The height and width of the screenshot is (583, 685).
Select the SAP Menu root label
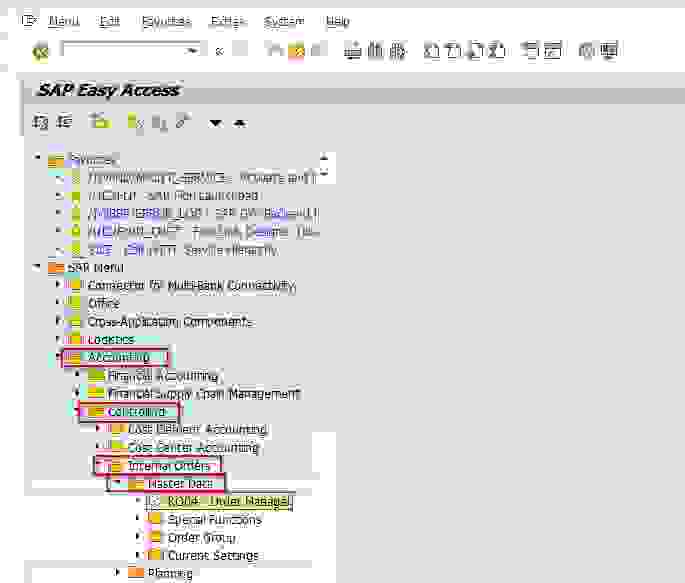pyautogui.click(x=96, y=267)
